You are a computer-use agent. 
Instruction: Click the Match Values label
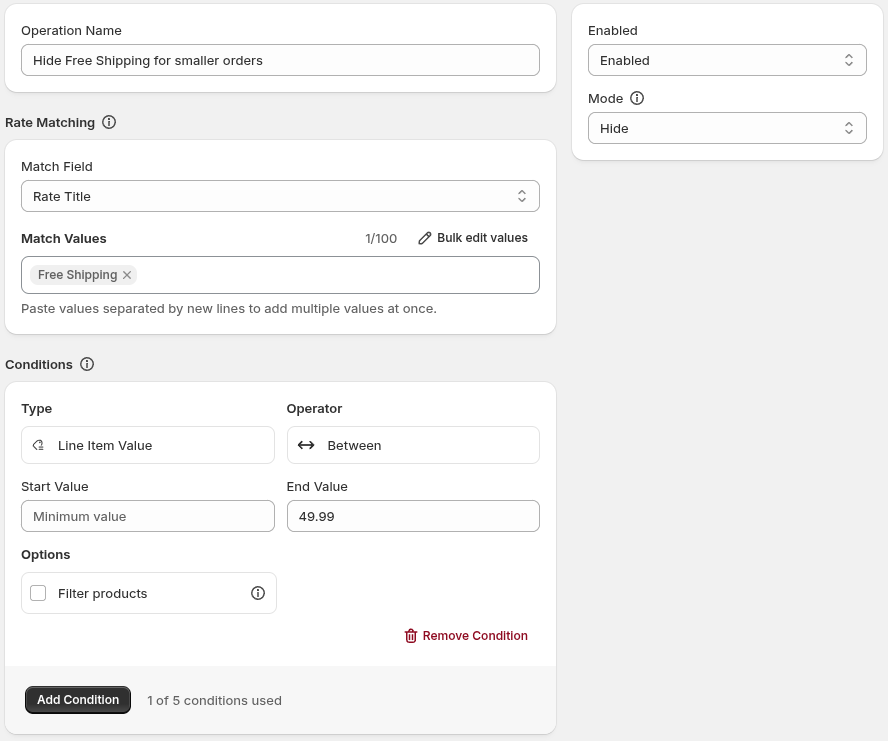coord(64,239)
